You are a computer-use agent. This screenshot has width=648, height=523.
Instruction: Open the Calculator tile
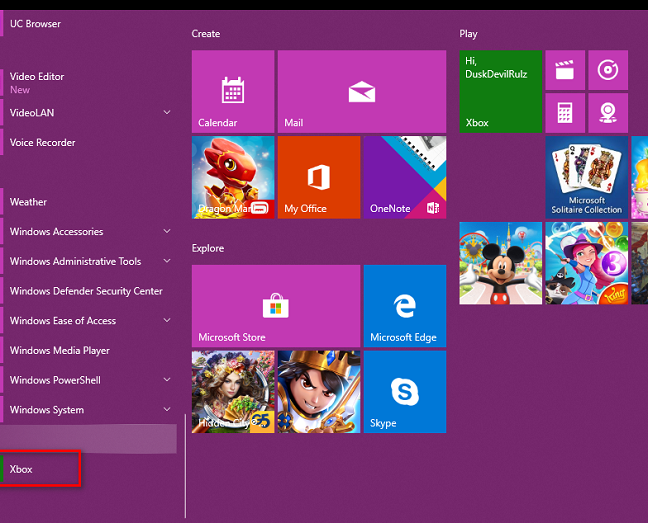(x=565, y=113)
